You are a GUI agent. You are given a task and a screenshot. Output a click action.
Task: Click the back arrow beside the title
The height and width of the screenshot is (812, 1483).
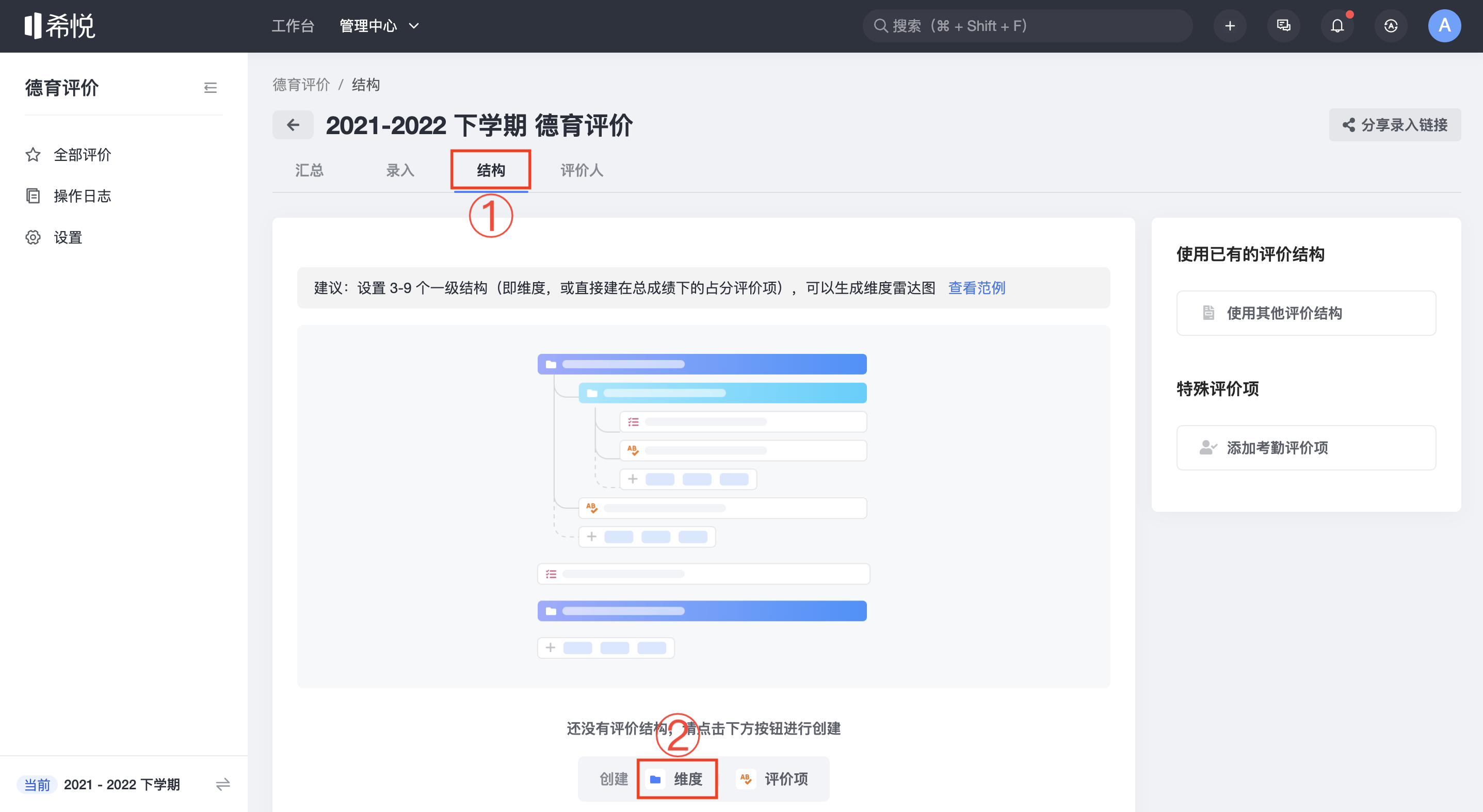pyautogui.click(x=293, y=125)
